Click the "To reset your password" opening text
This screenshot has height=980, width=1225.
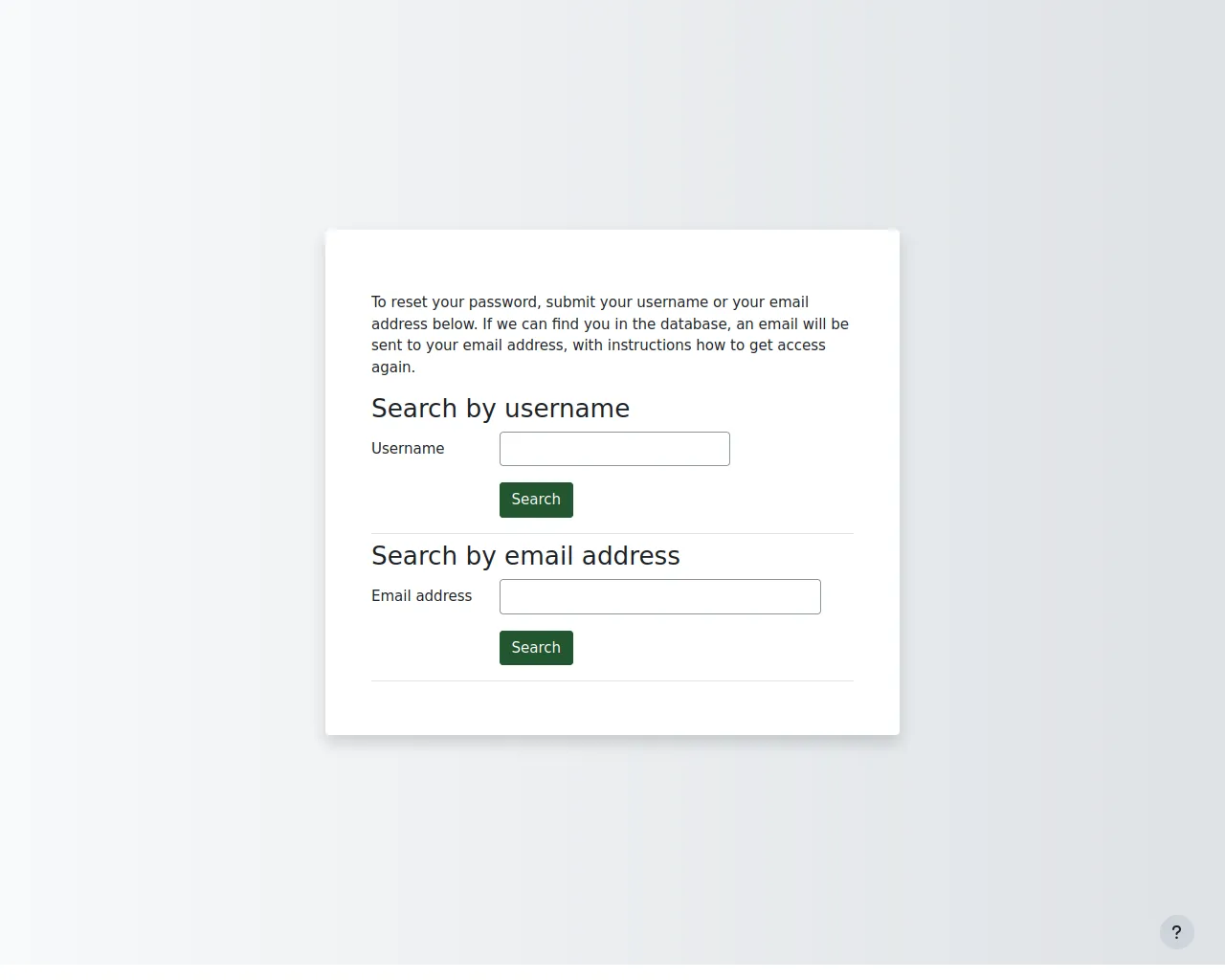455,302
